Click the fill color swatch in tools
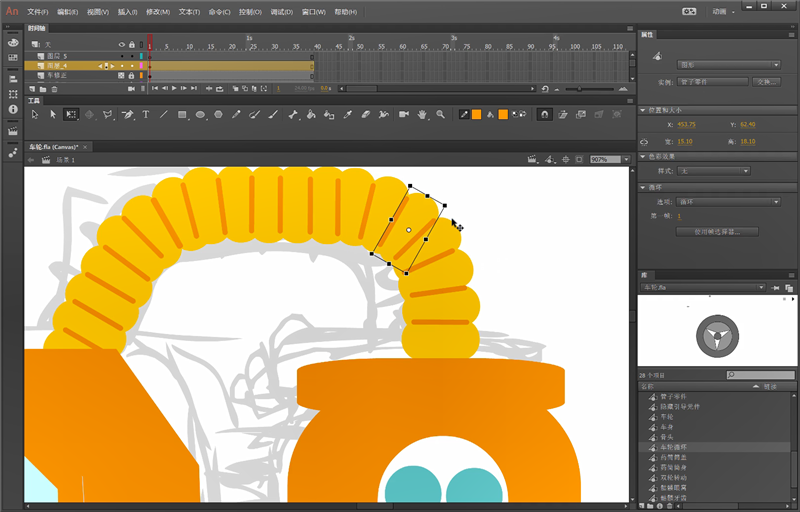Image resolution: width=800 pixels, height=512 pixels. 503,114
